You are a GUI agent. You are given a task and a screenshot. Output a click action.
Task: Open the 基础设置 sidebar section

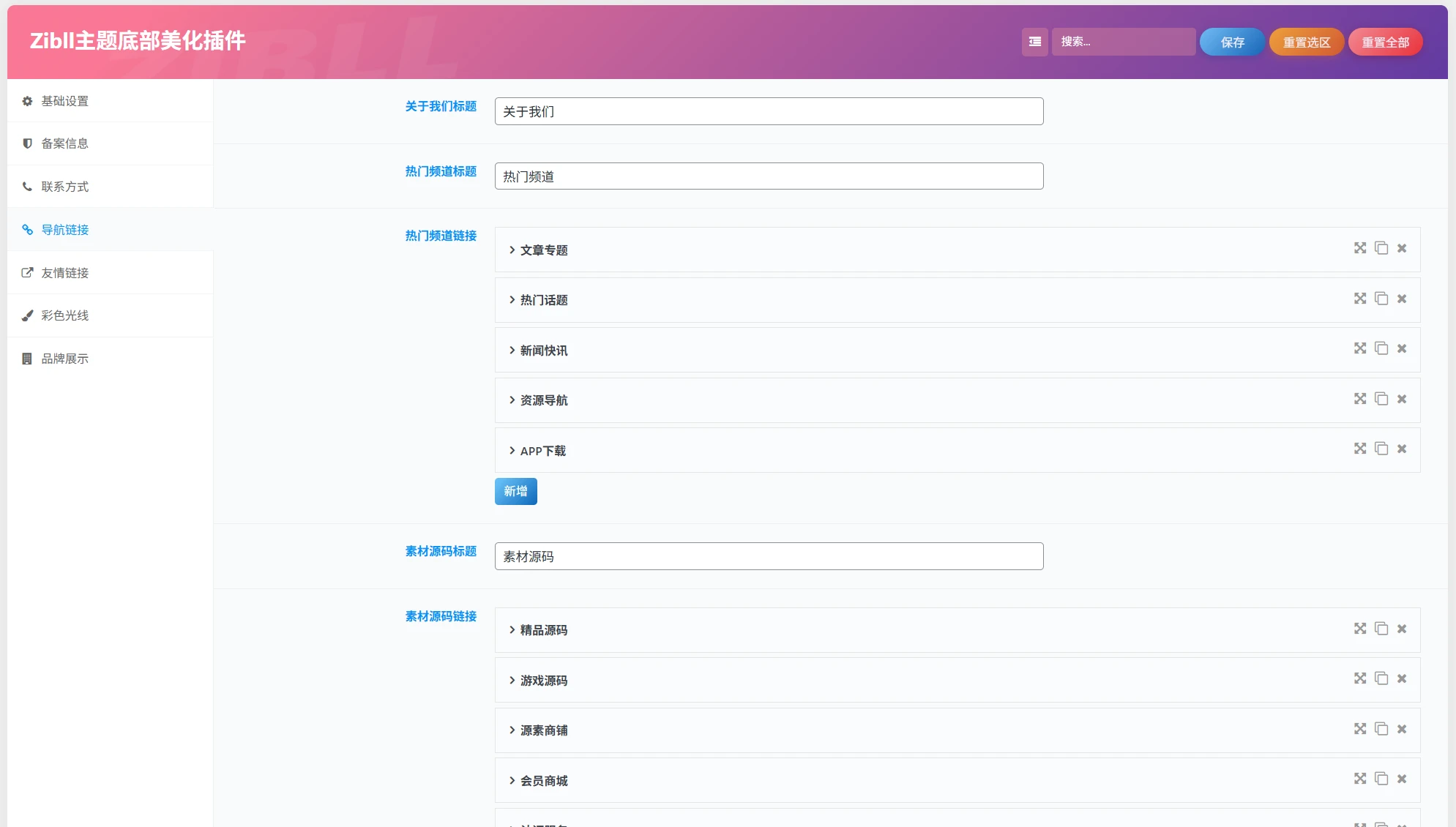tap(64, 101)
